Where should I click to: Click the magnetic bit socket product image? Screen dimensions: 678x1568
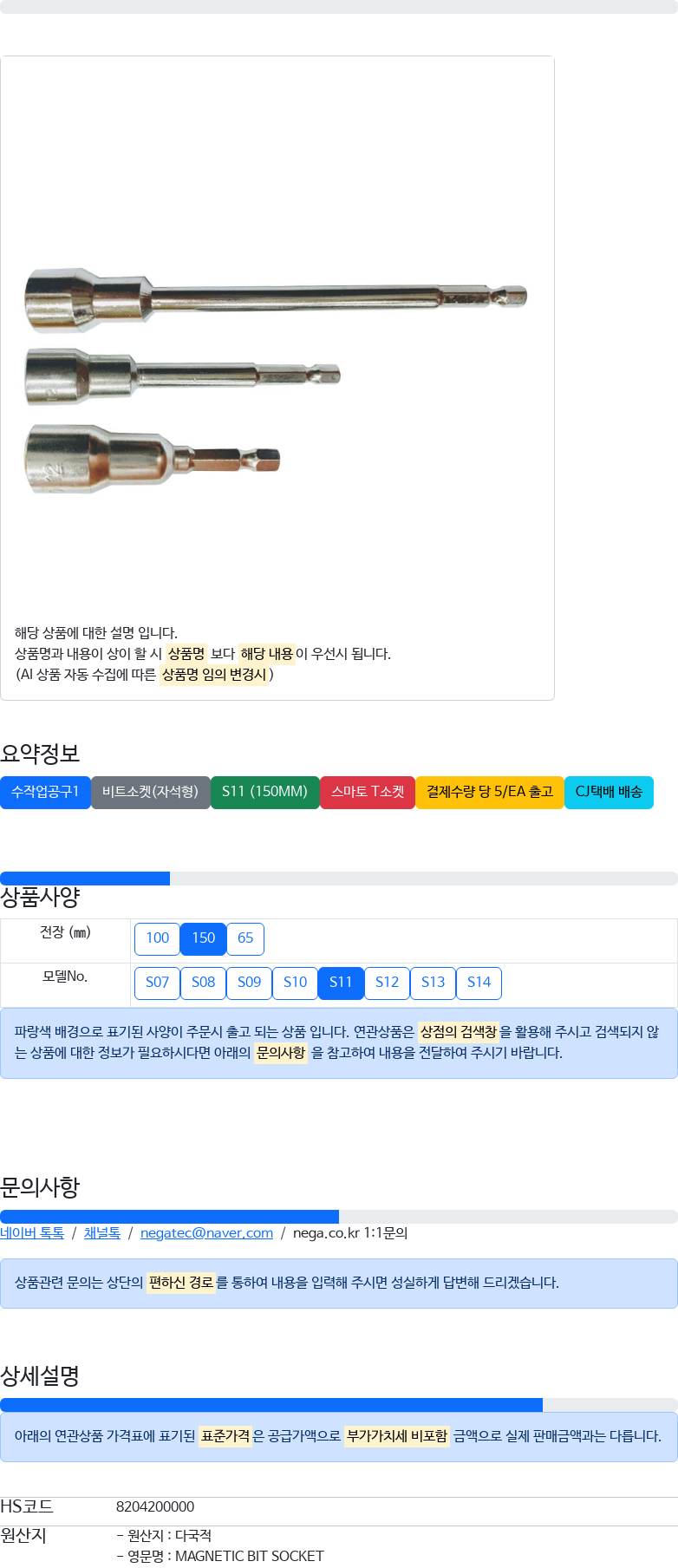tap(276, 377)
